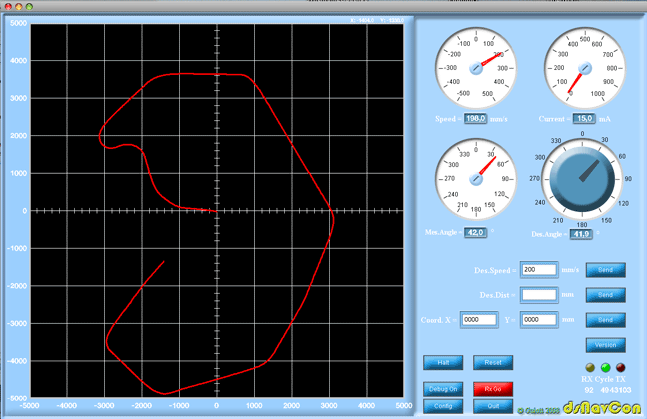Click the Current gauge dial
This screenshot has height=419, width=647.
[584, 68]
